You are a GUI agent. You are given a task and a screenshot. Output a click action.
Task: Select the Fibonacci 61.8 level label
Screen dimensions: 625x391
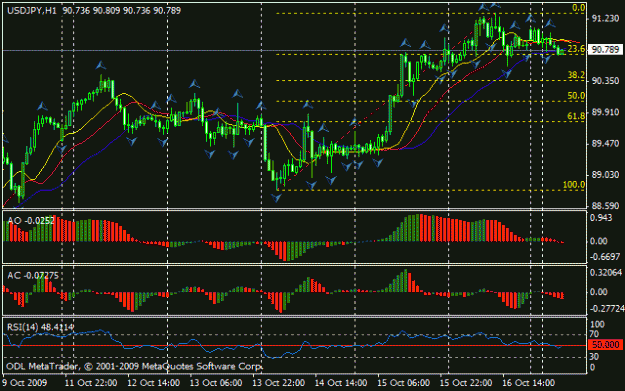576,116
